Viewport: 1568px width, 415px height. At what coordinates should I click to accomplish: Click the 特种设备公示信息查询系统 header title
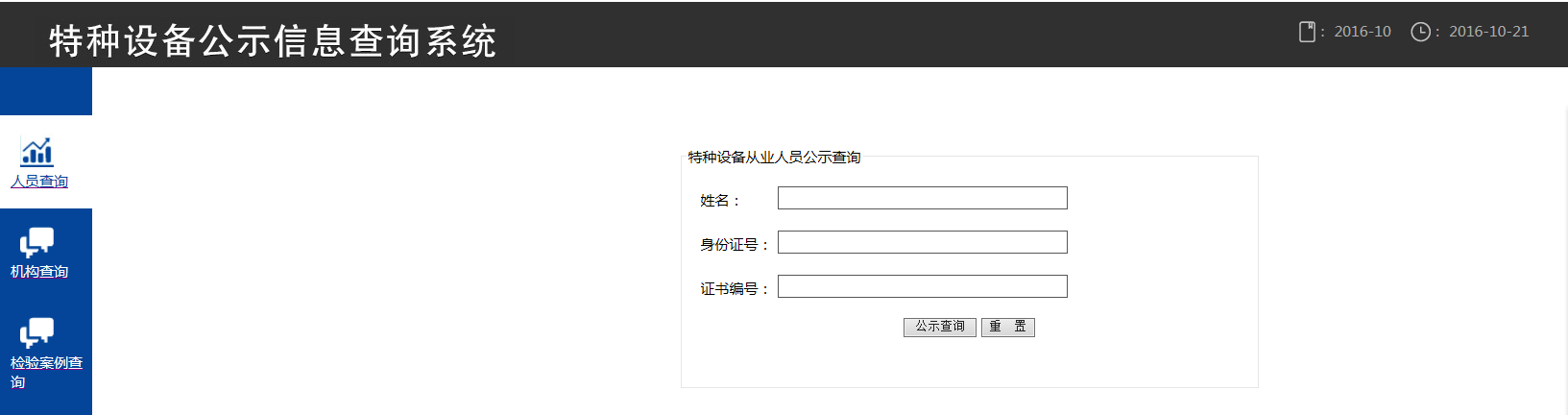273,41
